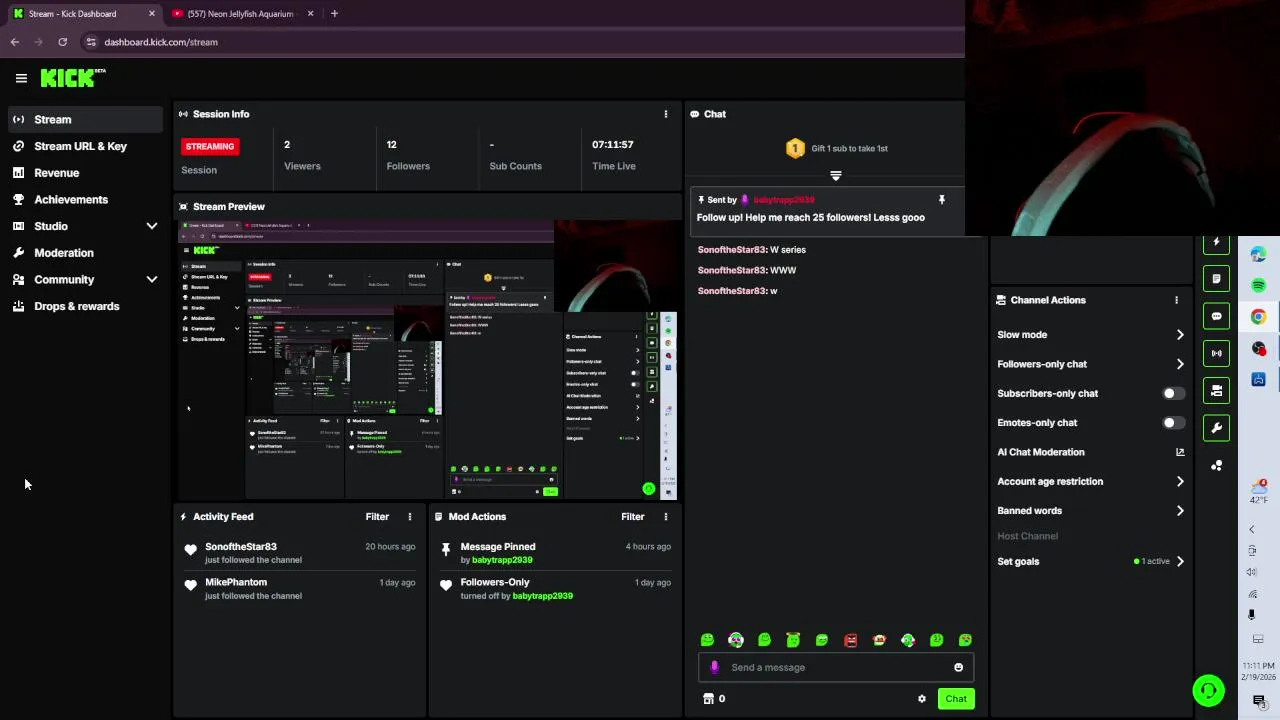
Task: Click the broadcast signal icon on right rail
Action: pos(1216,353)
